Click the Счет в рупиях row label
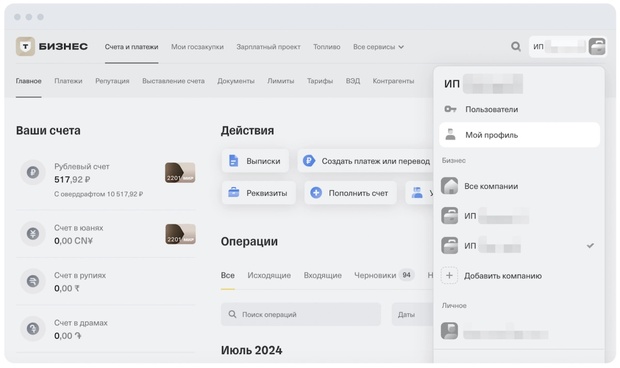 80,275
